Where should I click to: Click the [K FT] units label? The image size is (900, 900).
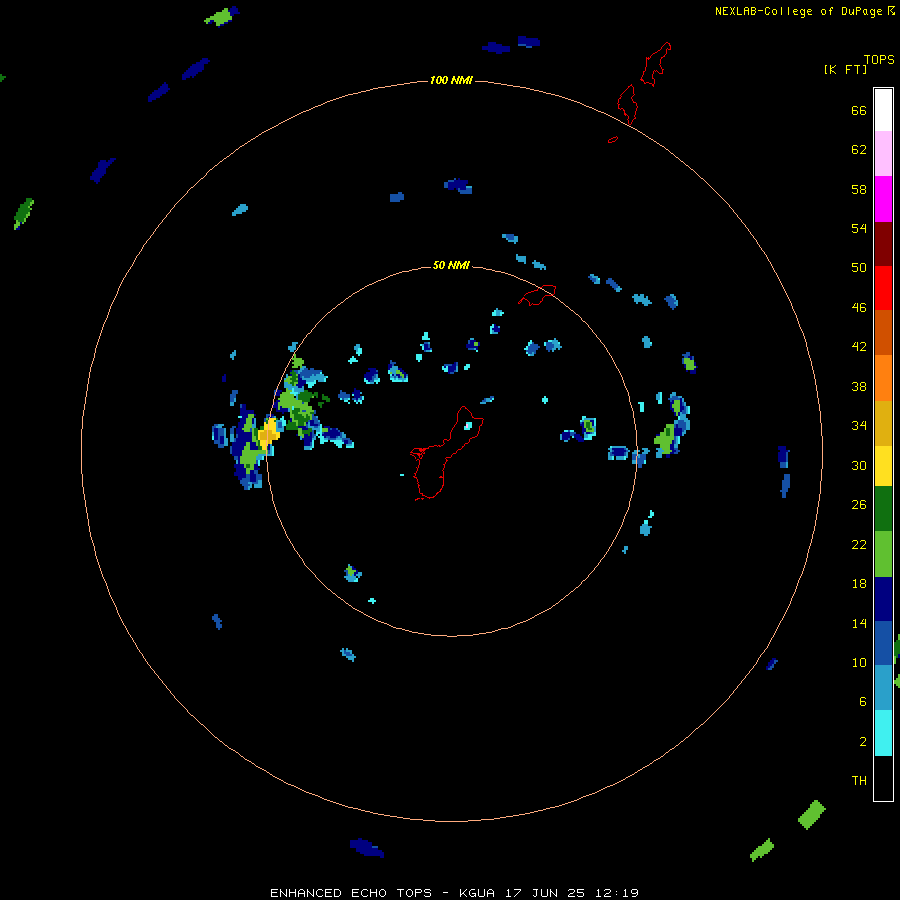pyautogui.click(x=845, y=69)
